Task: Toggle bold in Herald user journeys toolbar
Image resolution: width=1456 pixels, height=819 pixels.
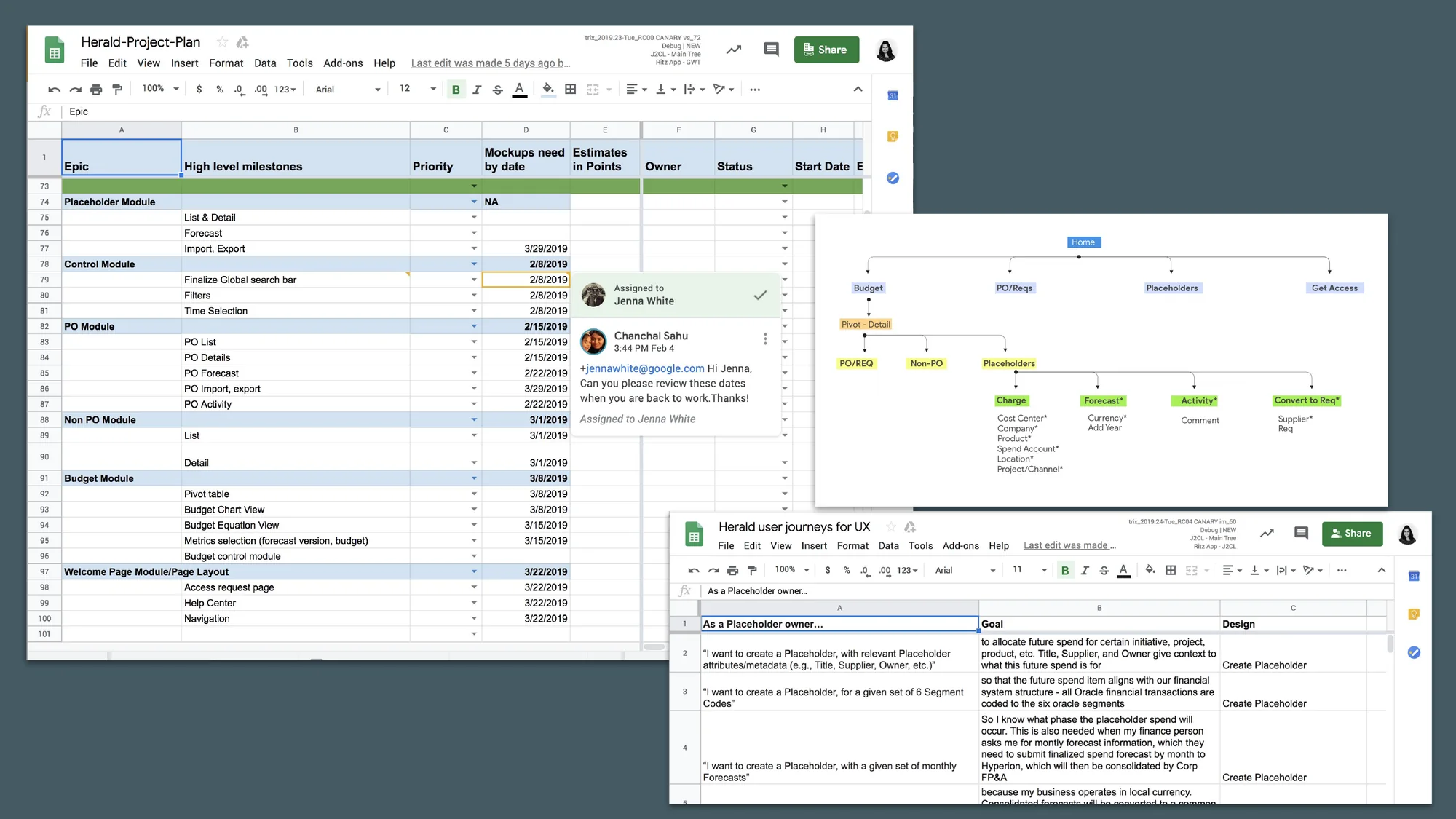Action: [1065, 571]
